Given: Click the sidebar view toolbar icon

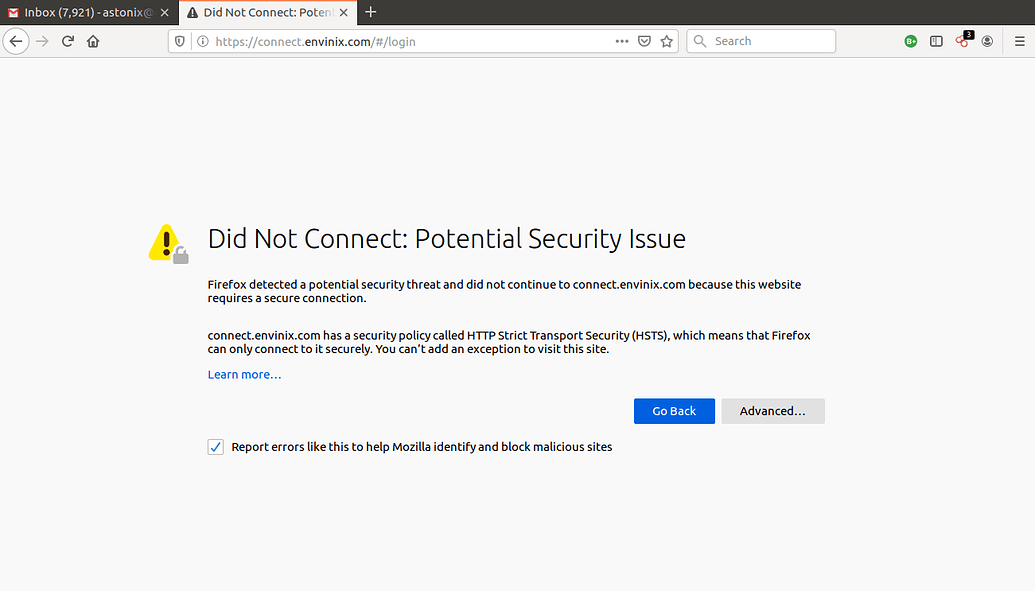Looking at the screenshot, I should click(936, 41).
